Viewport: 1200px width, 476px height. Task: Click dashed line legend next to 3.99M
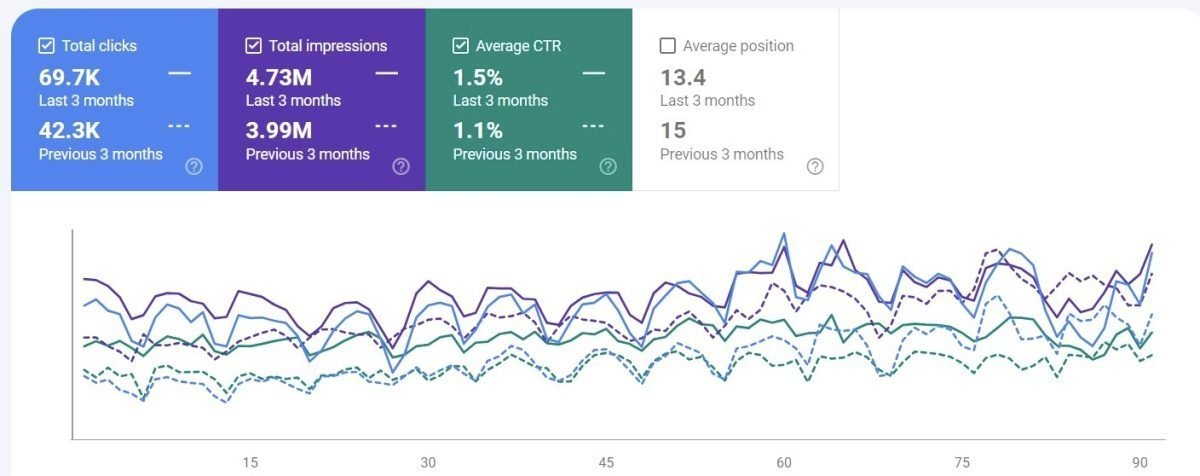(x=386, y=126)
